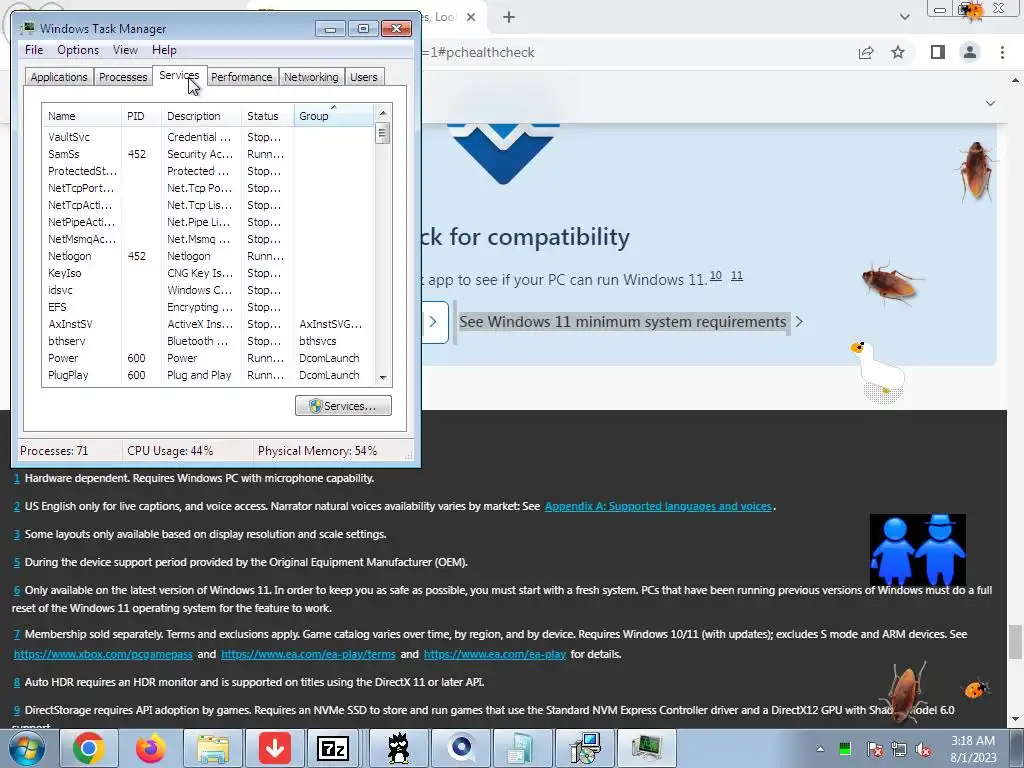Open the black cartoon penguin app in taskbar
The image size is (1024, 768).
coord(398,748)
